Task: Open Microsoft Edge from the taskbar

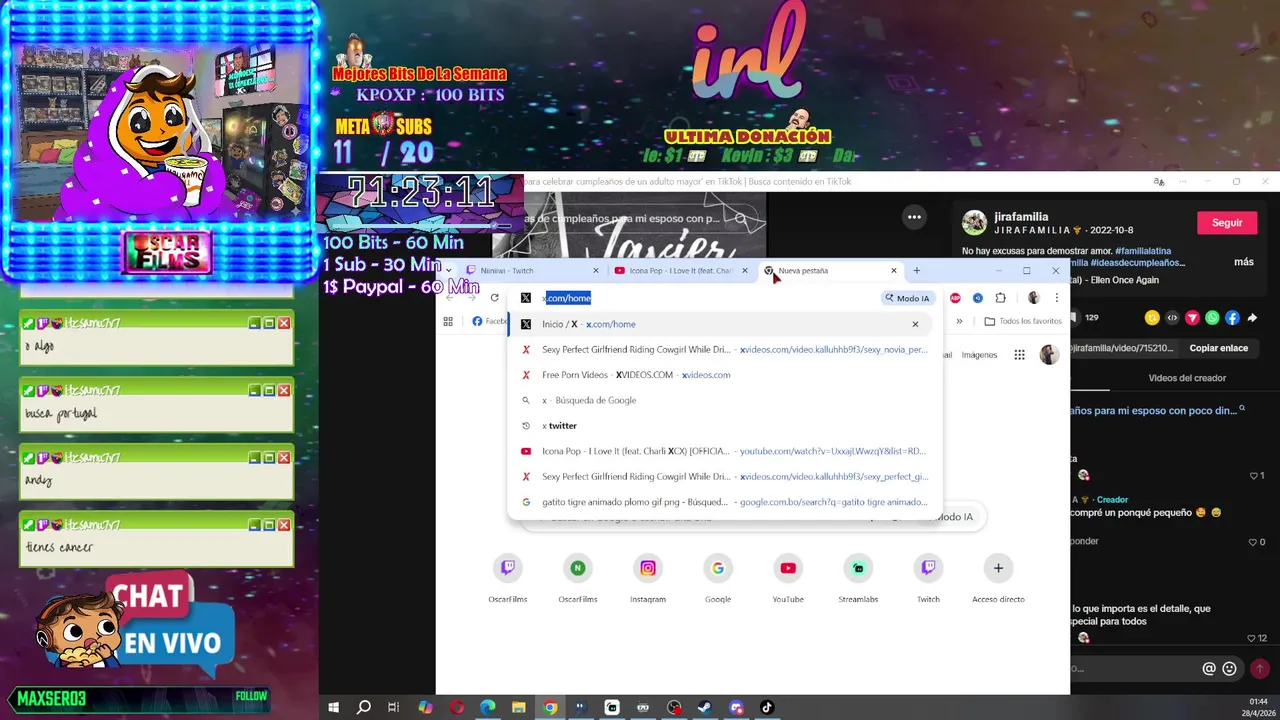Action: tap(487, 707)
